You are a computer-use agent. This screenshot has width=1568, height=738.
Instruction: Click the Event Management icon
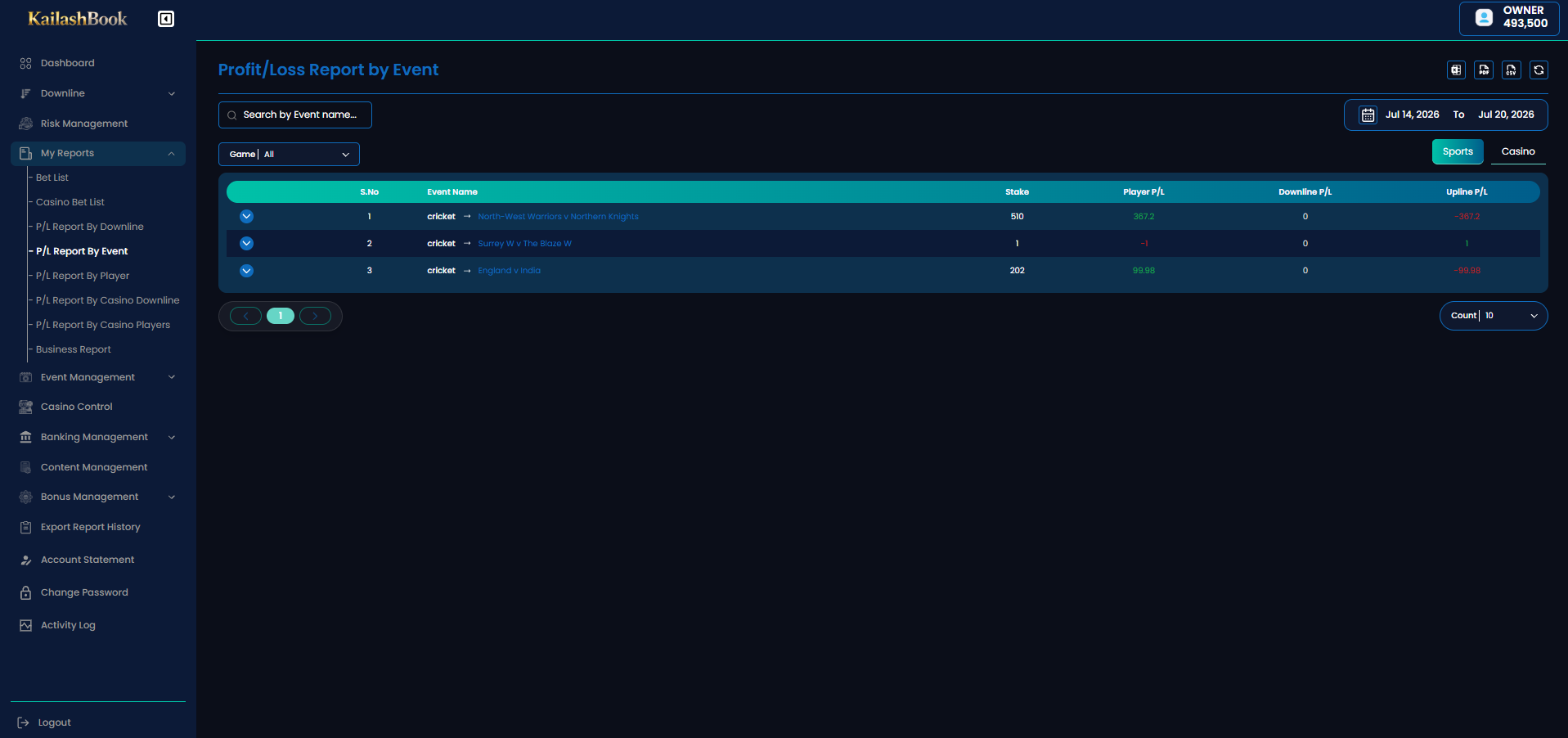tap(25, 377)
